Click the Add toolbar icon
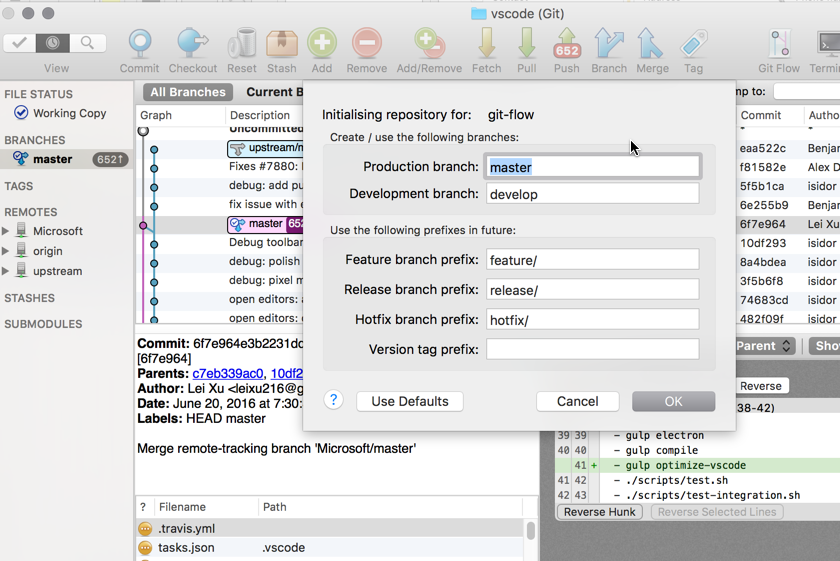This screenshot has height=561, width=840. [x=322, y=43]
